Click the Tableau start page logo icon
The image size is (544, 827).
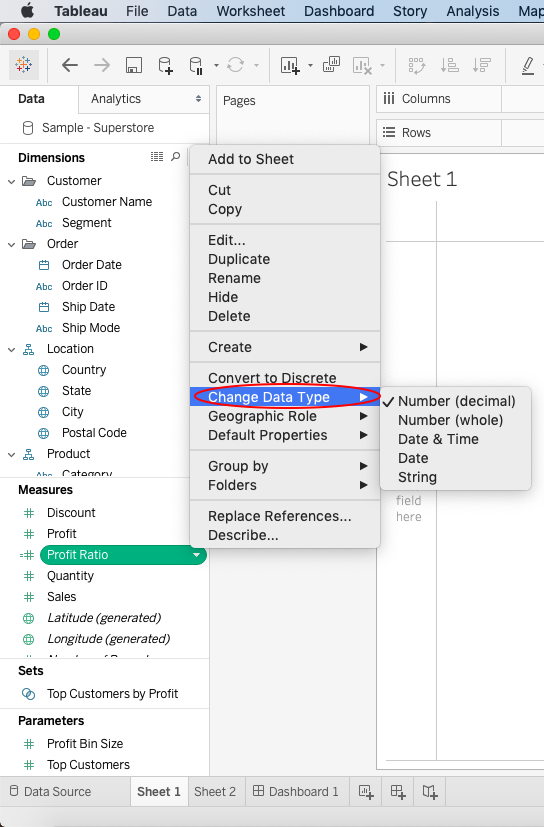click(24, 65)
